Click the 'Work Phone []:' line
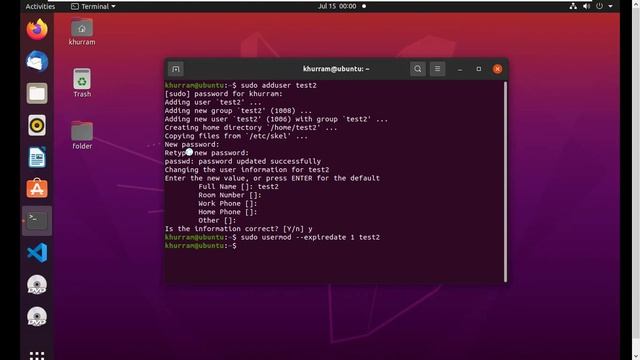 coord(228,203)
